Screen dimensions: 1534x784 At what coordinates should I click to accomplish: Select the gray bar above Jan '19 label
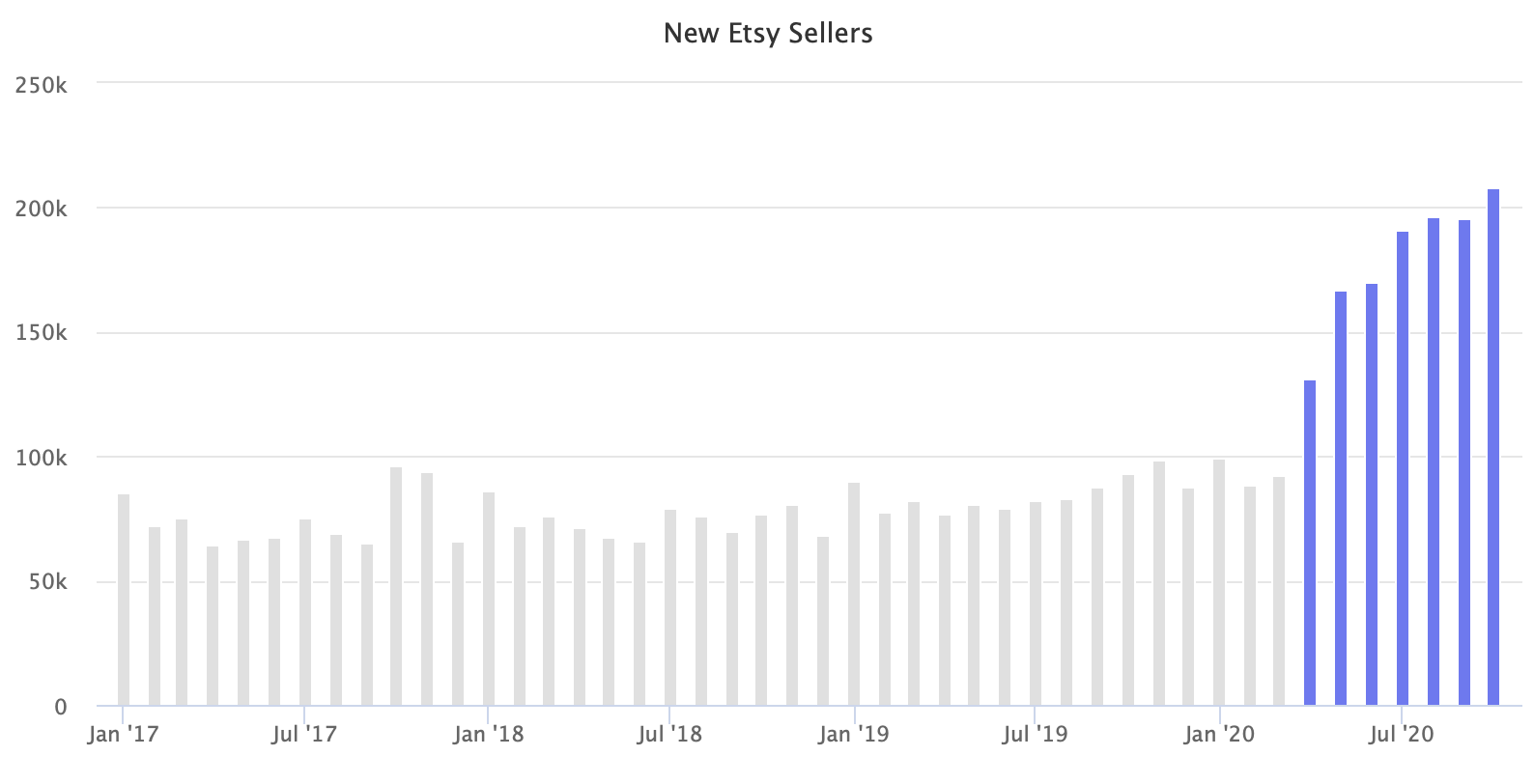pos(854,594)
